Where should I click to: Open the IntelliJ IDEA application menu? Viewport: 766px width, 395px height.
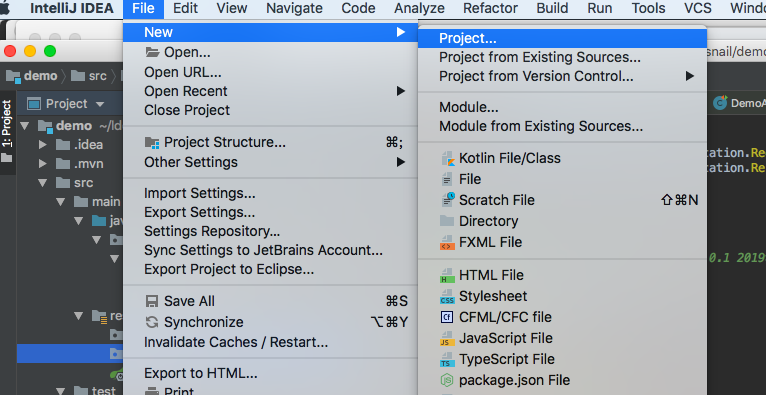point(72,8)
